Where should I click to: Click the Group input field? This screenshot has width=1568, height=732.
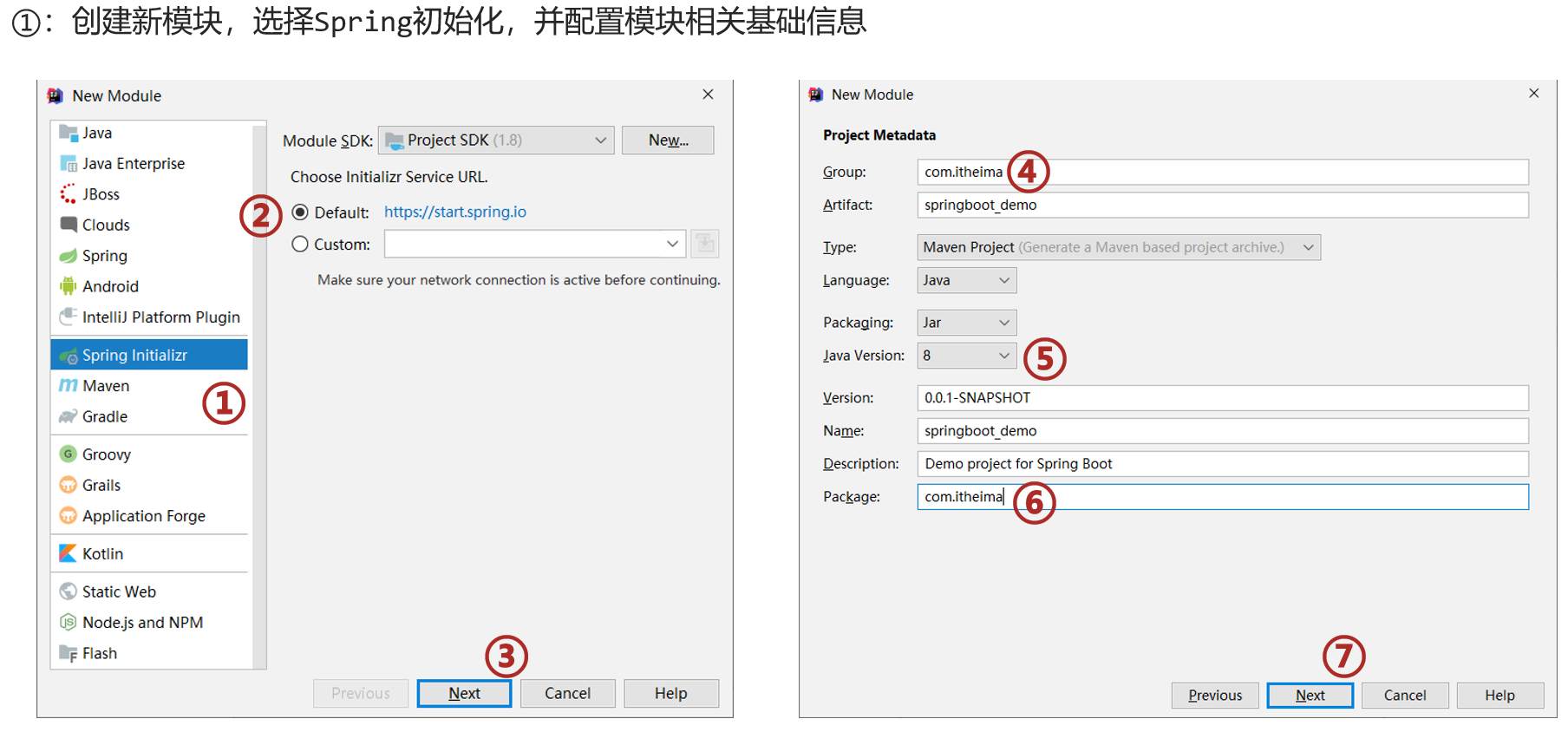(1223, 172)
